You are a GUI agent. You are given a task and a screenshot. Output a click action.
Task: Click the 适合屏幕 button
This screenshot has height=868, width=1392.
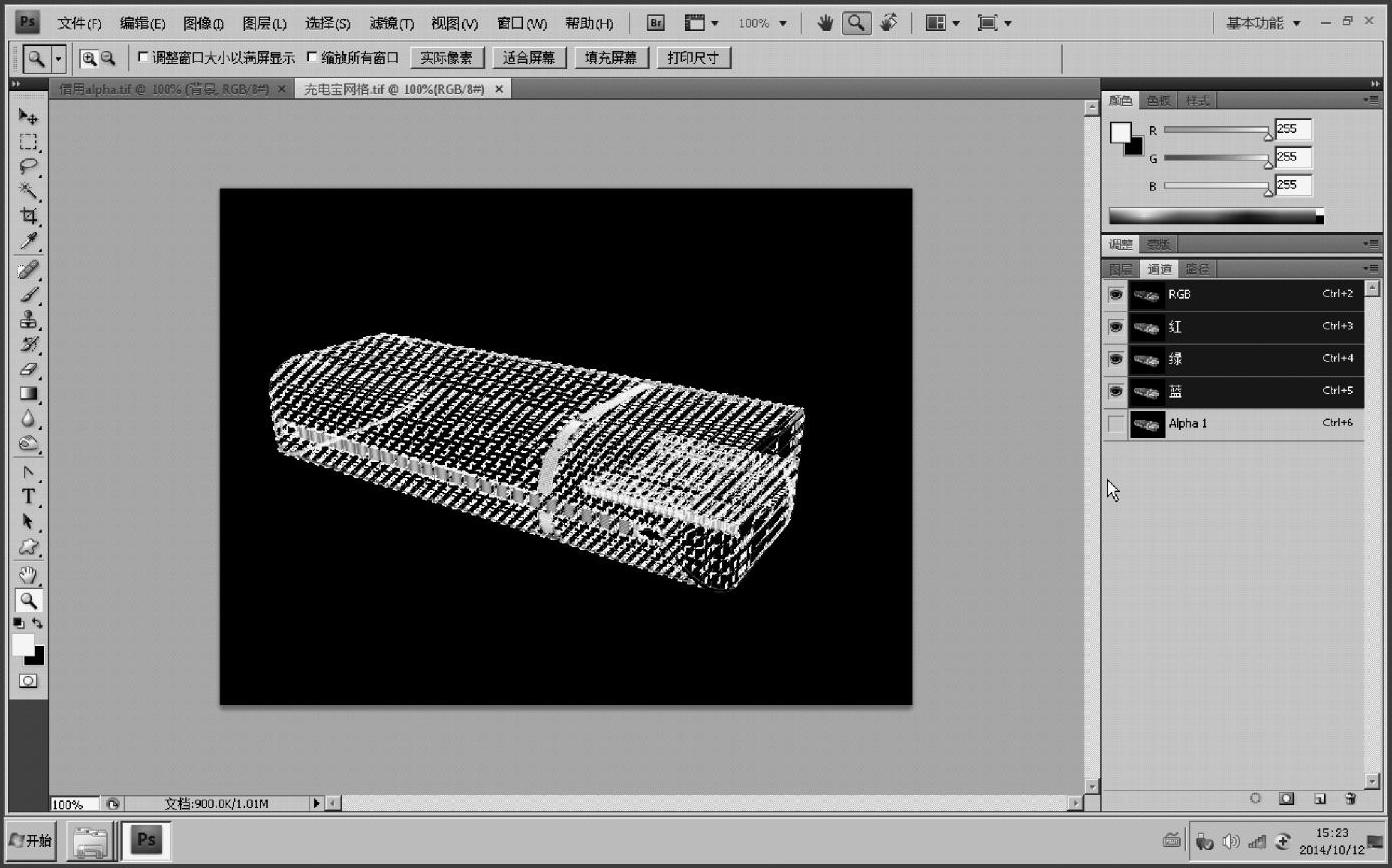coord(529,58)
